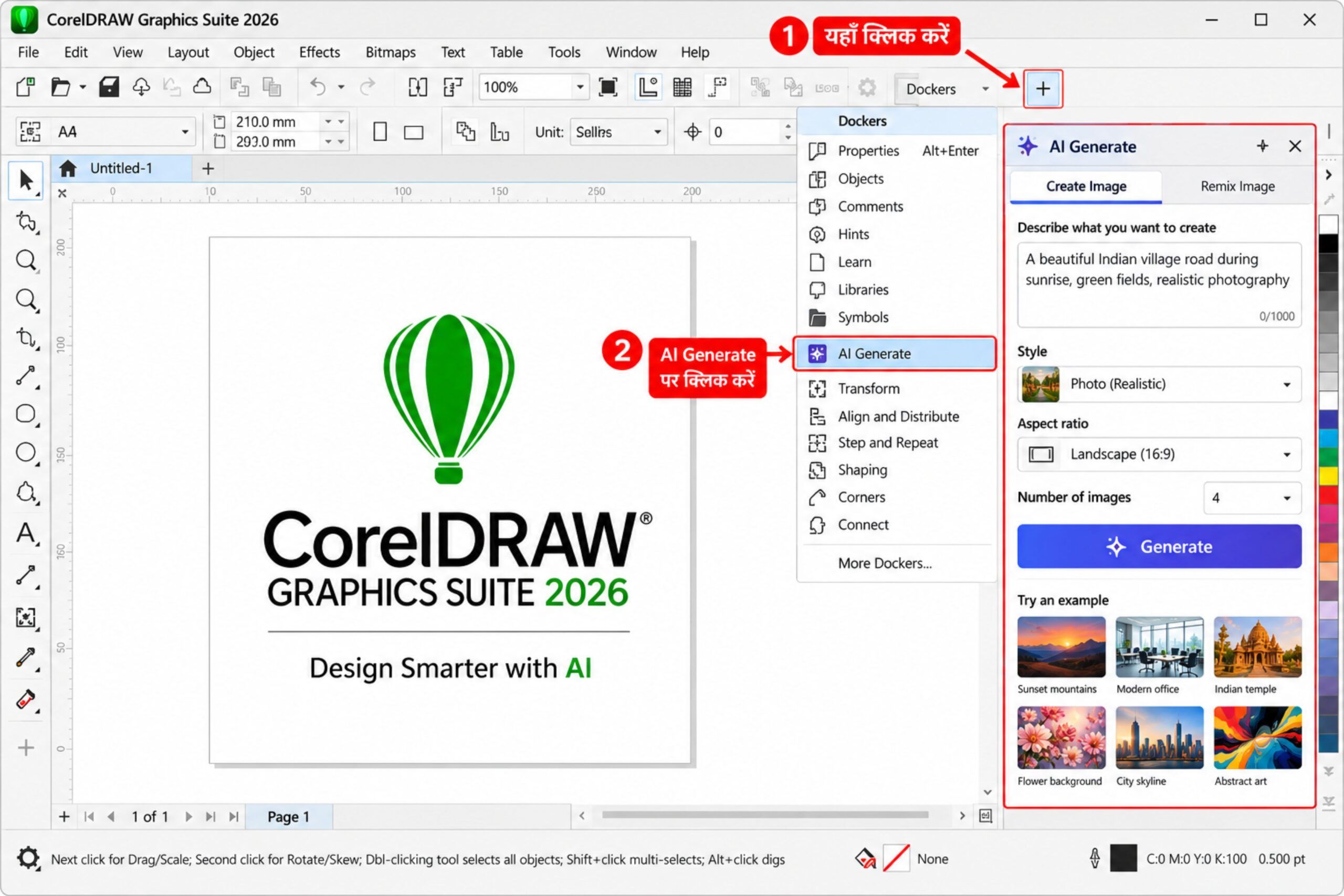1344x896 pixels.
Task: Select the Rectangle tool in toolbox
Action: 26,414
